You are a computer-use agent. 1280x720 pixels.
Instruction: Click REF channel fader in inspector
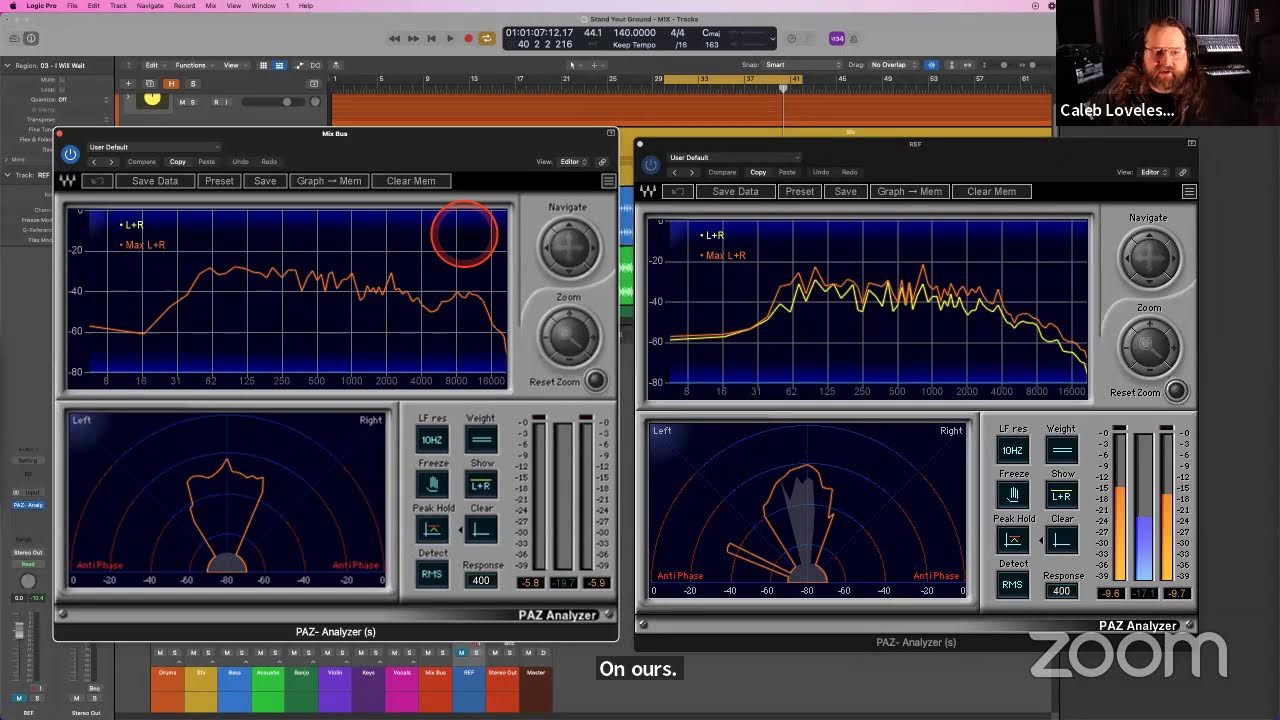(18, 632)
